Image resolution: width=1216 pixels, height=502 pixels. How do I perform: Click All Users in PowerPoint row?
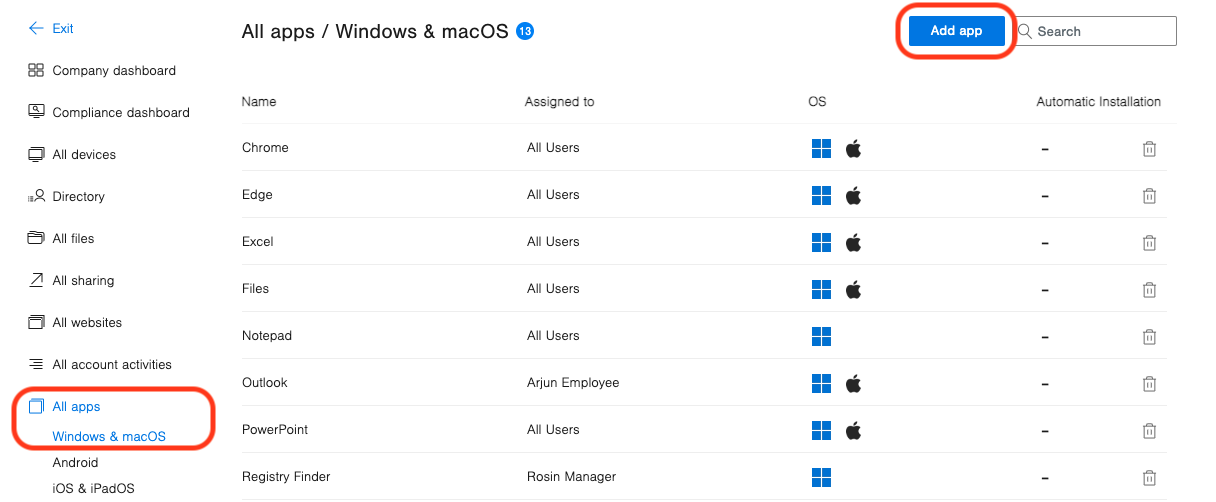click(x=553, y=430)
